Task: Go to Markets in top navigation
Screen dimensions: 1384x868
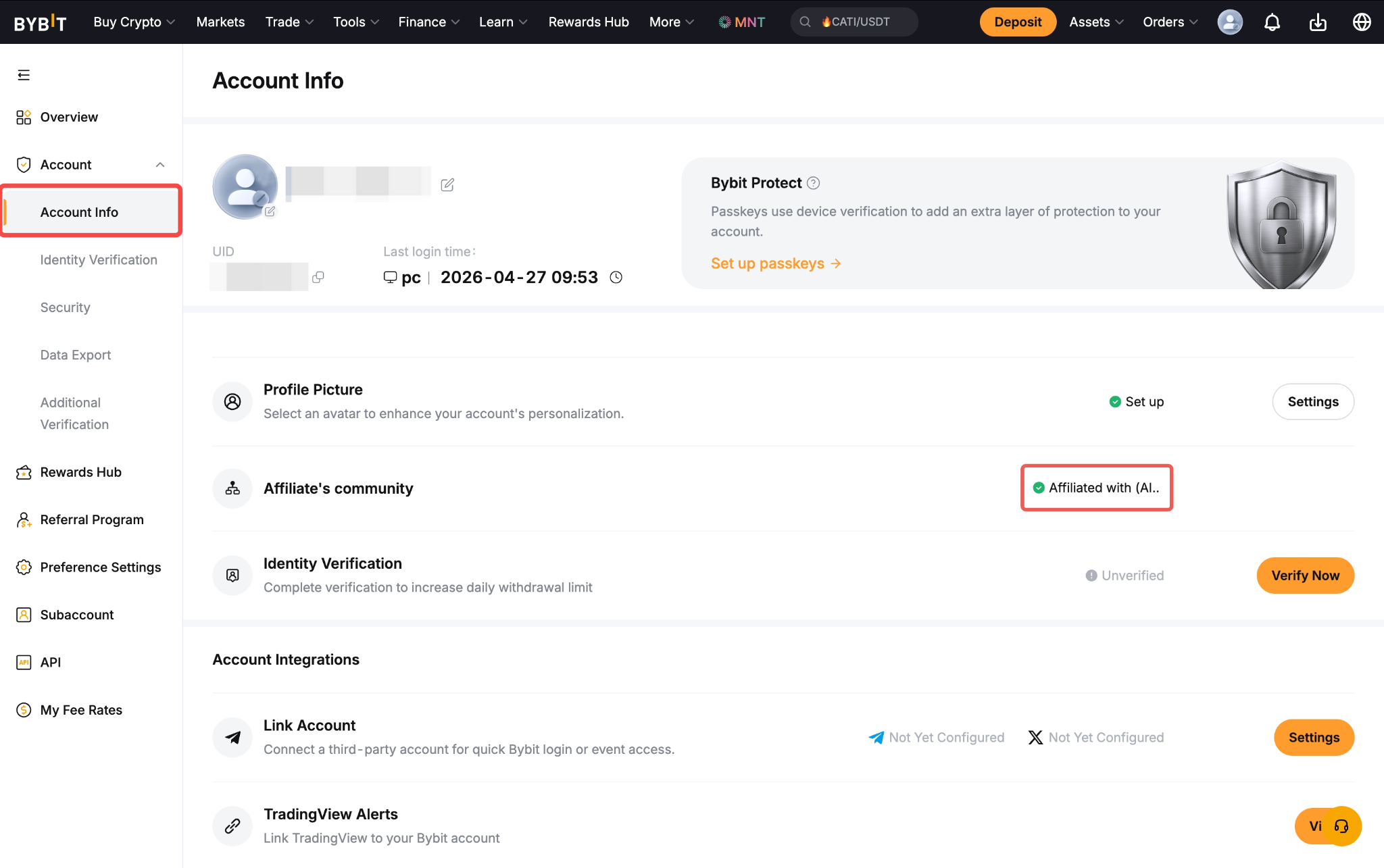Action: coord(220,22)
